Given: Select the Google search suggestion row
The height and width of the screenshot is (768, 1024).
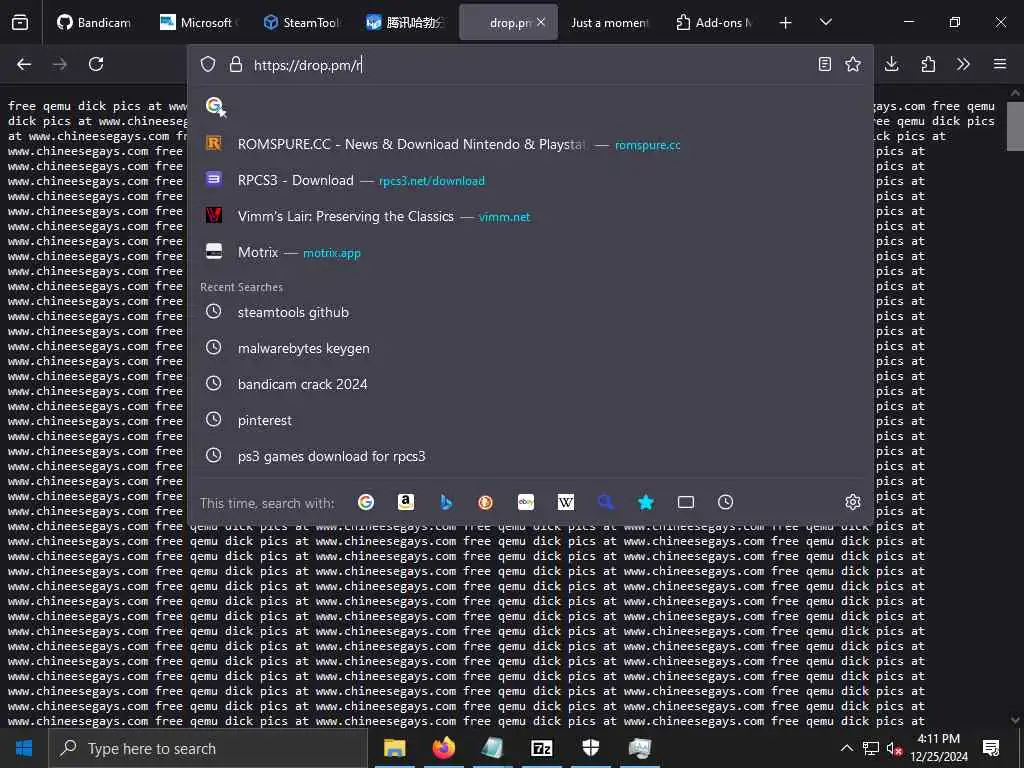Looking at the screenshot, I should [530, 106].
